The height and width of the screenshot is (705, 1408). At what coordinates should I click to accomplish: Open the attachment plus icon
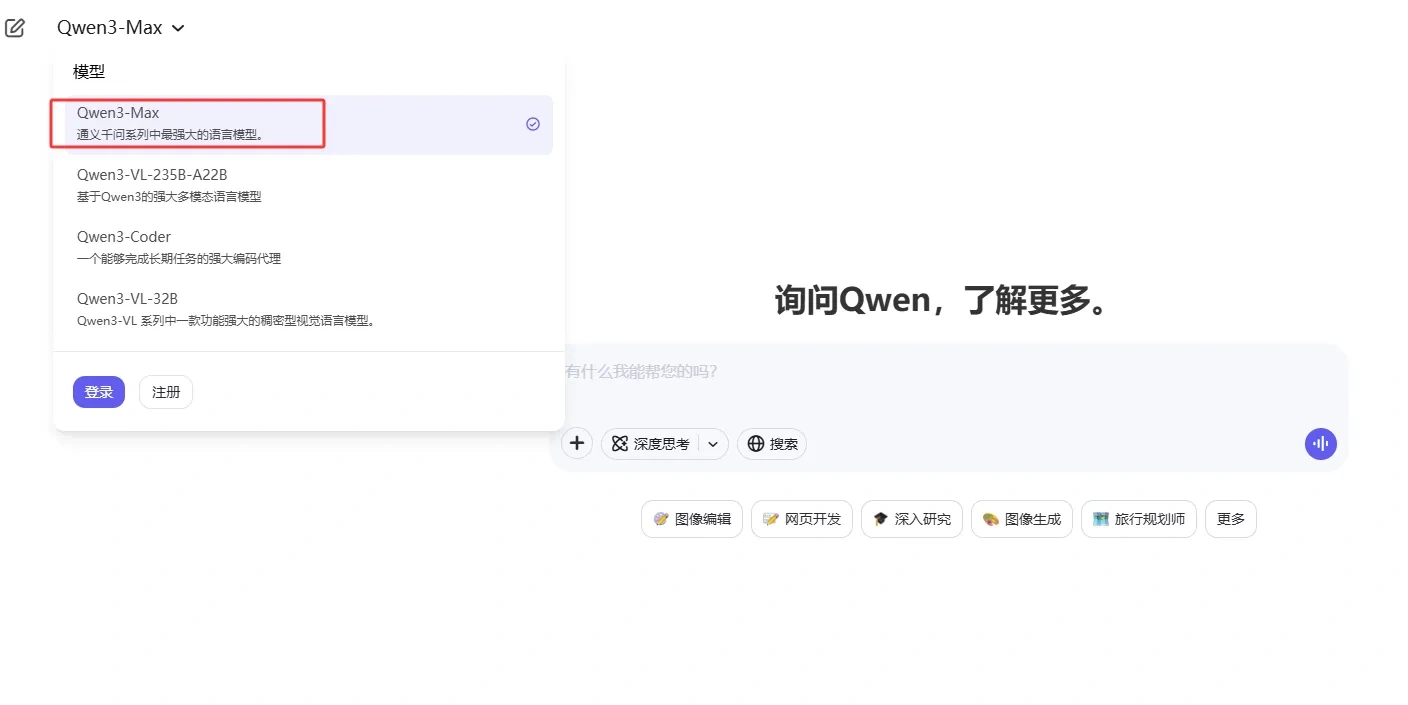tap(577, 443)
